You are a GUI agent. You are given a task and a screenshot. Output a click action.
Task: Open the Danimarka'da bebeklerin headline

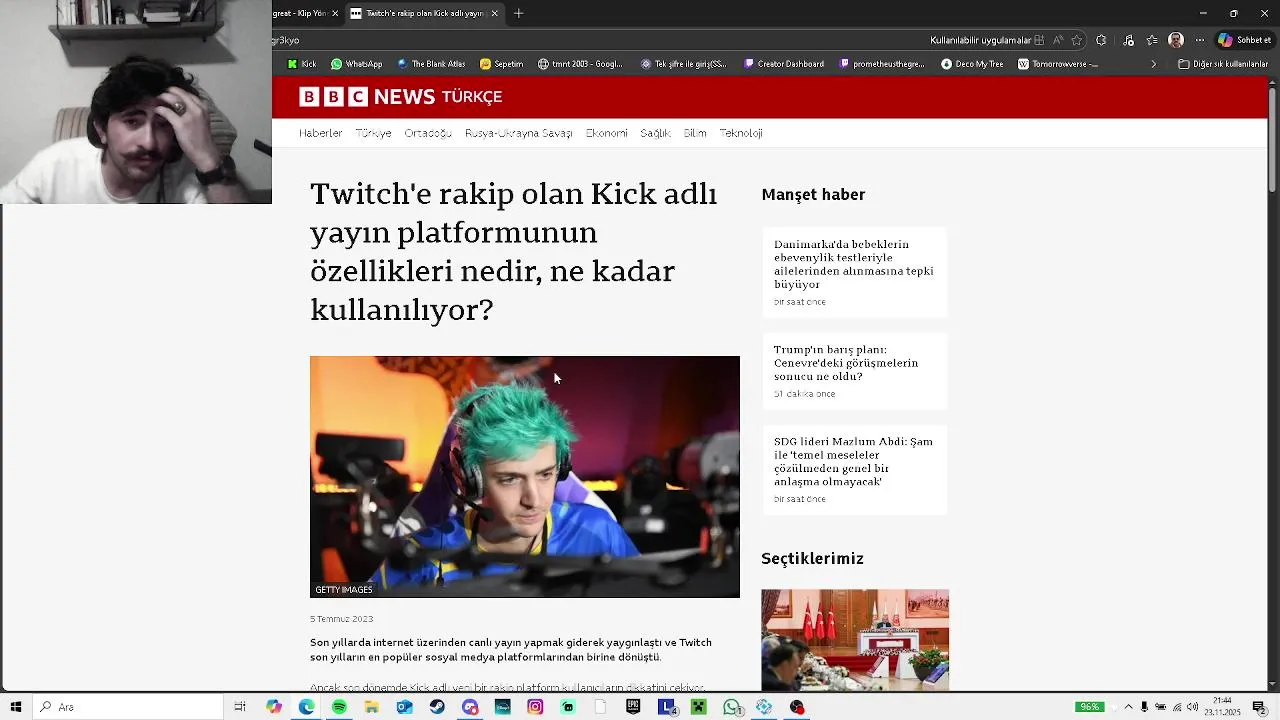854,264
